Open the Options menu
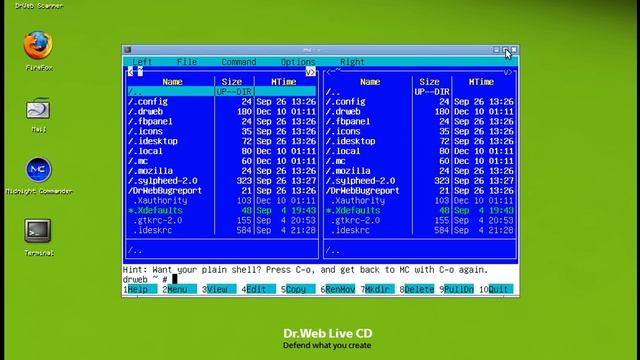The width and height of the screenshot is (640, 360). 298,62
